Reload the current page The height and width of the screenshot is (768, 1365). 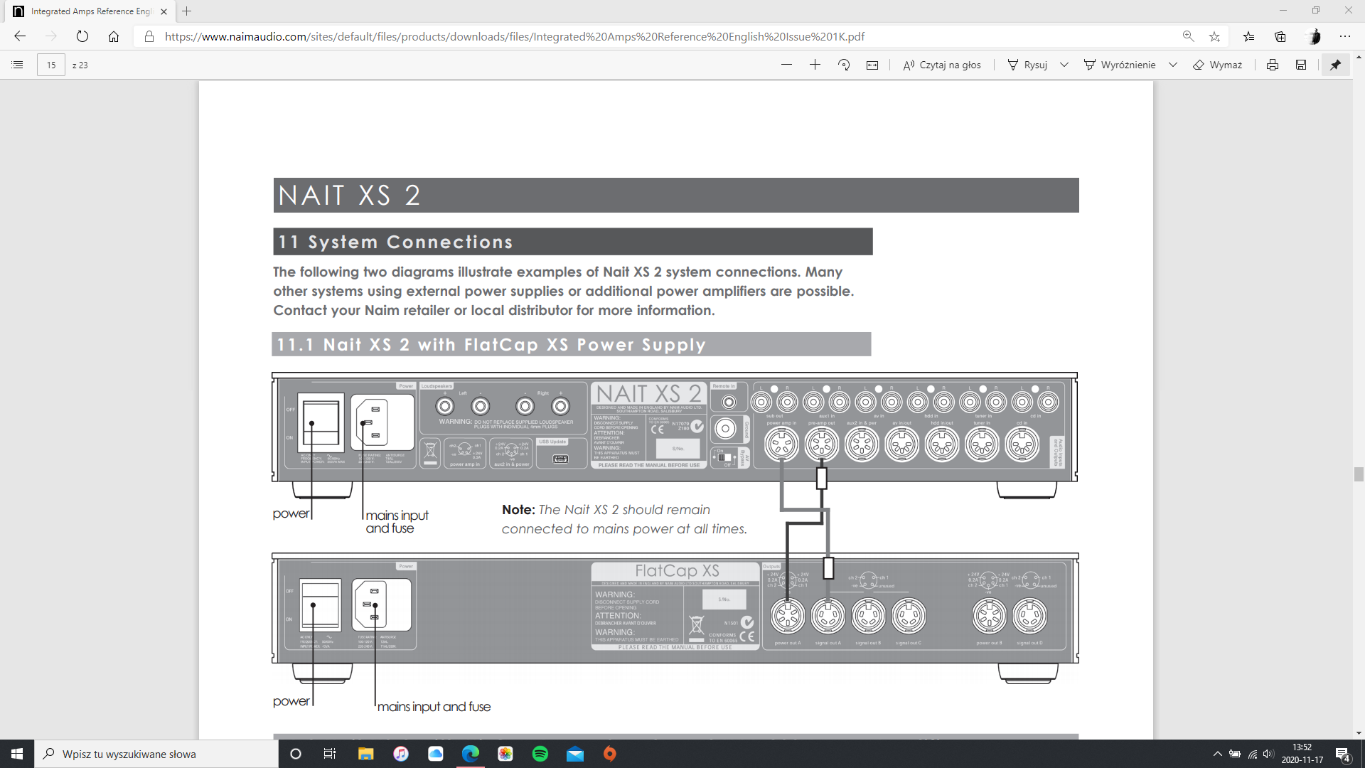(x=82, y=36)
